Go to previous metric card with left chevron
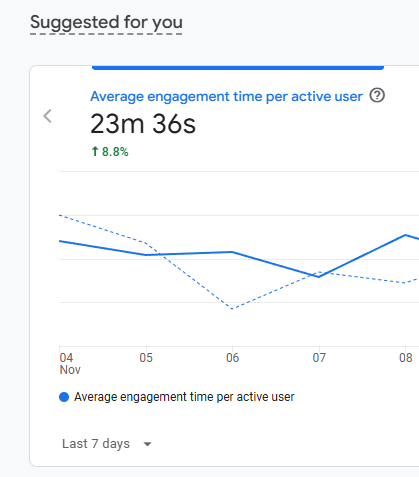 point(47,116)
